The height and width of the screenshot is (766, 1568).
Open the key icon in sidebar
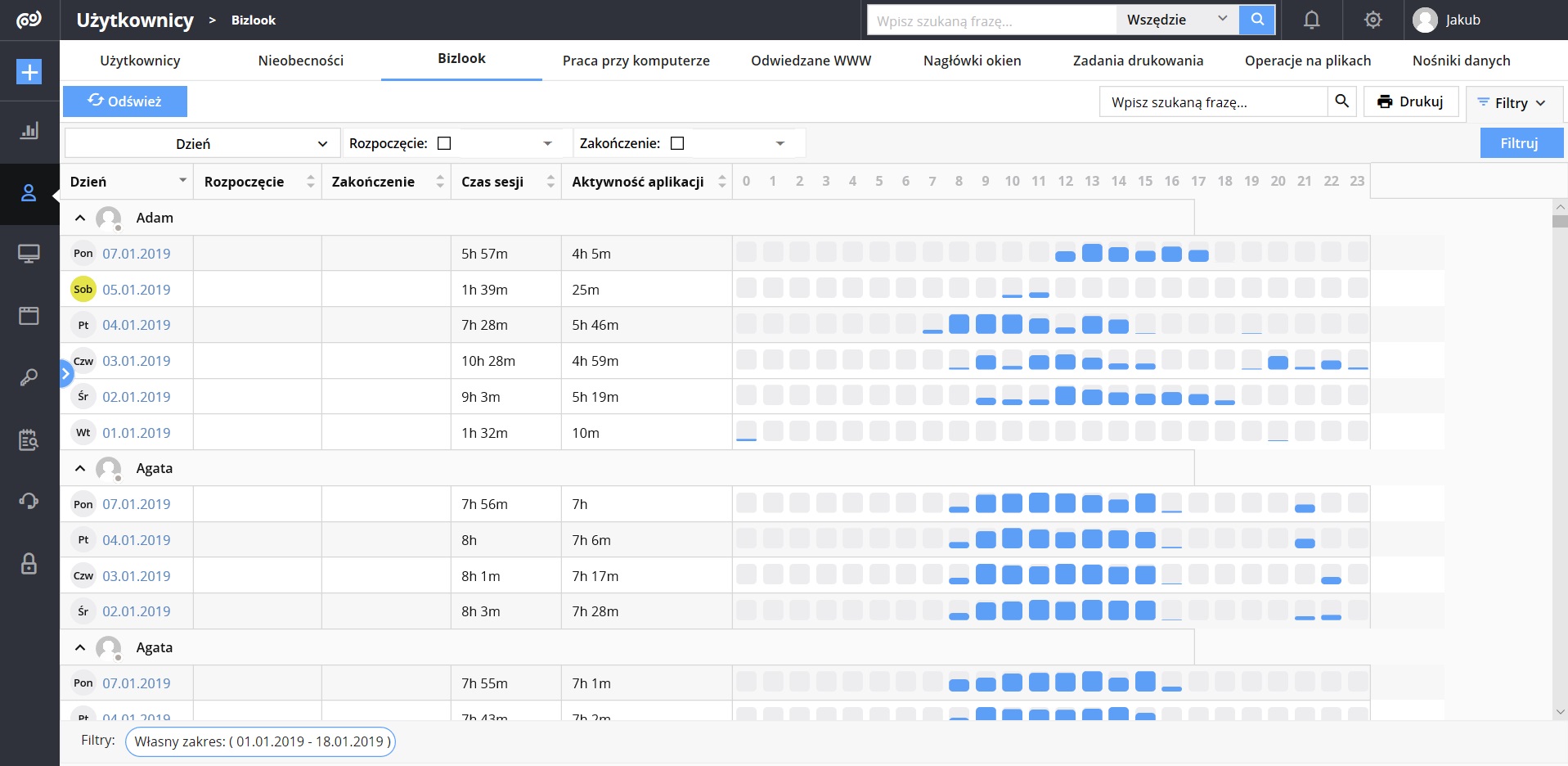tap(29, 377)
